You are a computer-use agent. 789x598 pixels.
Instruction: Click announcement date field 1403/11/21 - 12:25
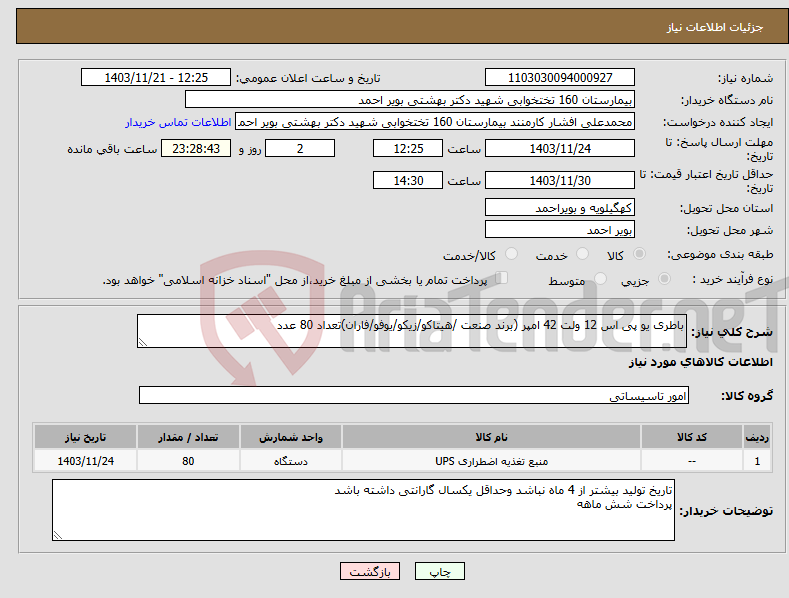tap(156, 78)
